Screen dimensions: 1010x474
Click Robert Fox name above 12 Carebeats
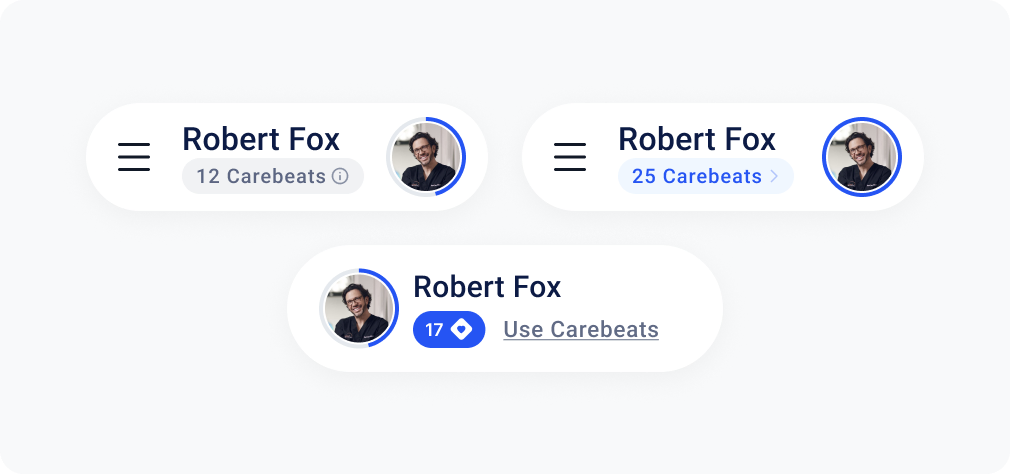[261, 139]
